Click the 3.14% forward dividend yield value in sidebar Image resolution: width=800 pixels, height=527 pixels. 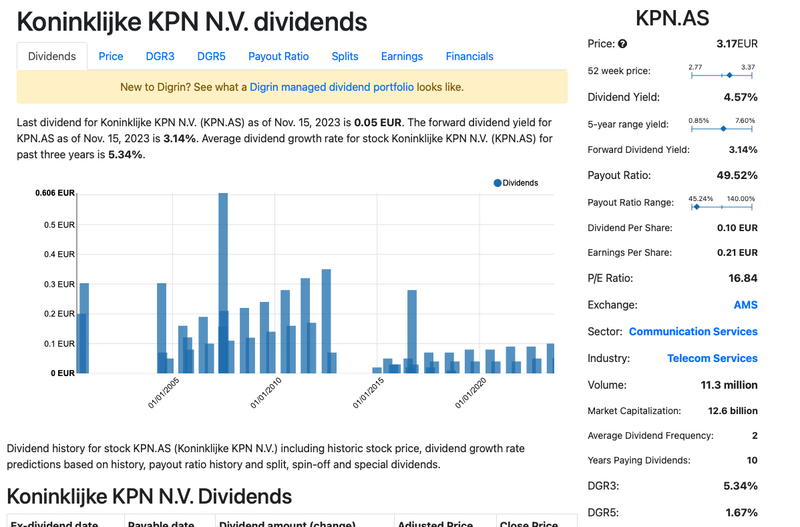point(743,150)
